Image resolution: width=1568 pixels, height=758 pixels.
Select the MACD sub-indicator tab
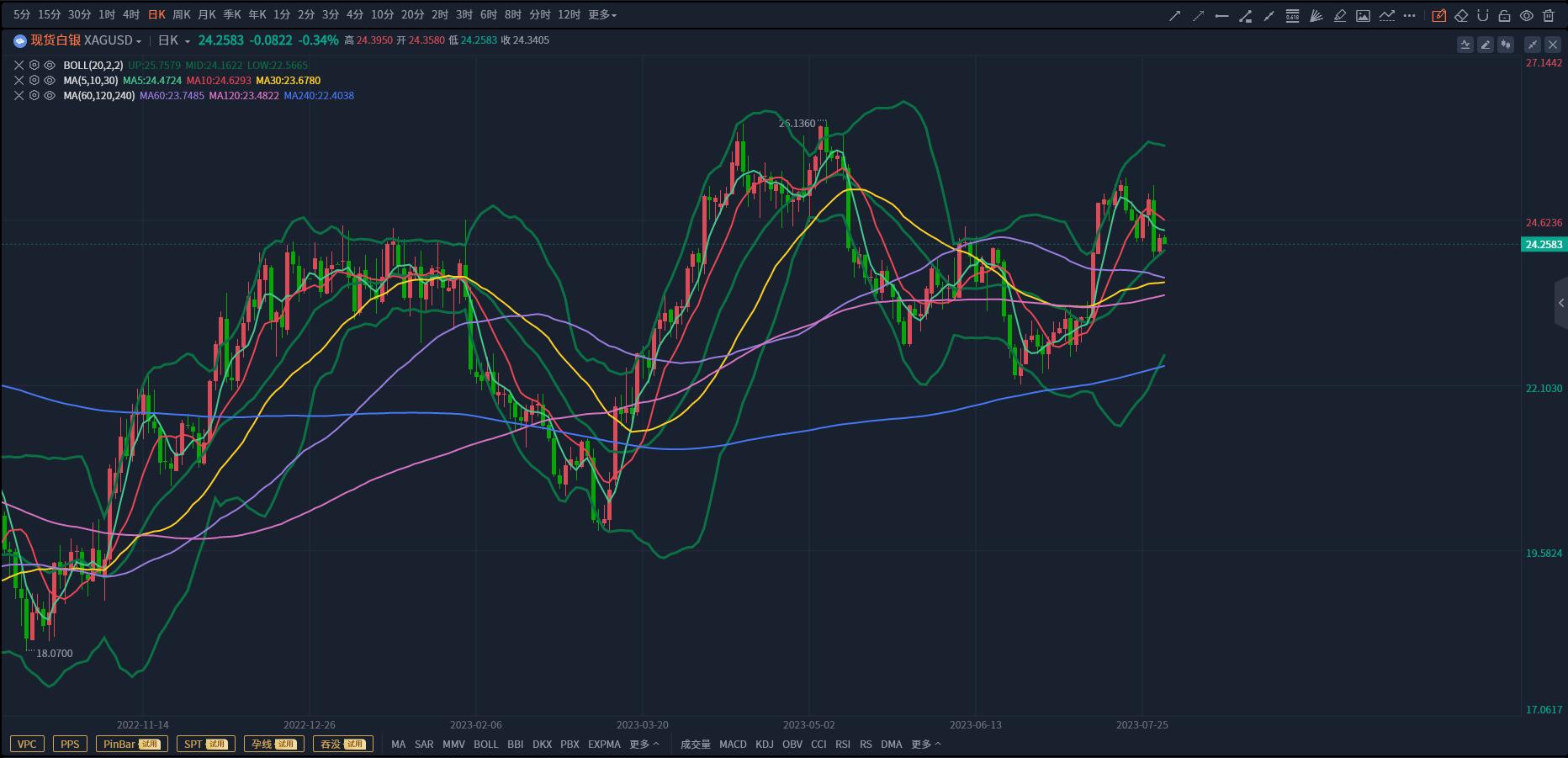click(733, 744)
